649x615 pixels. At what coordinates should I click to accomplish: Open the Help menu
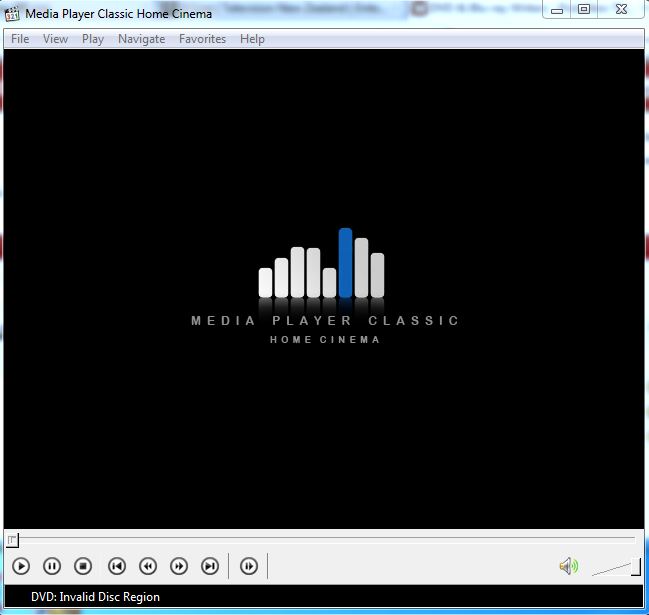252,39
